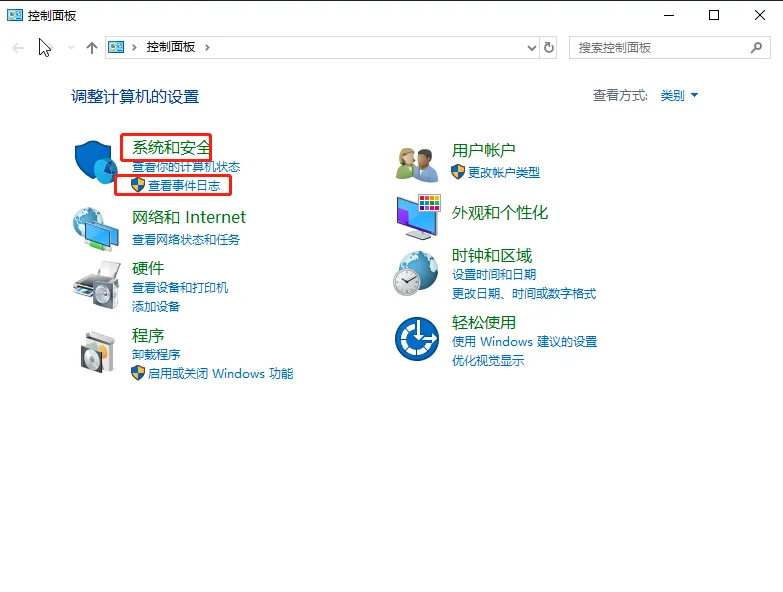Open 启用或关闭 Windows 功能
783x592 pixels.
click(x=220, y=374)
